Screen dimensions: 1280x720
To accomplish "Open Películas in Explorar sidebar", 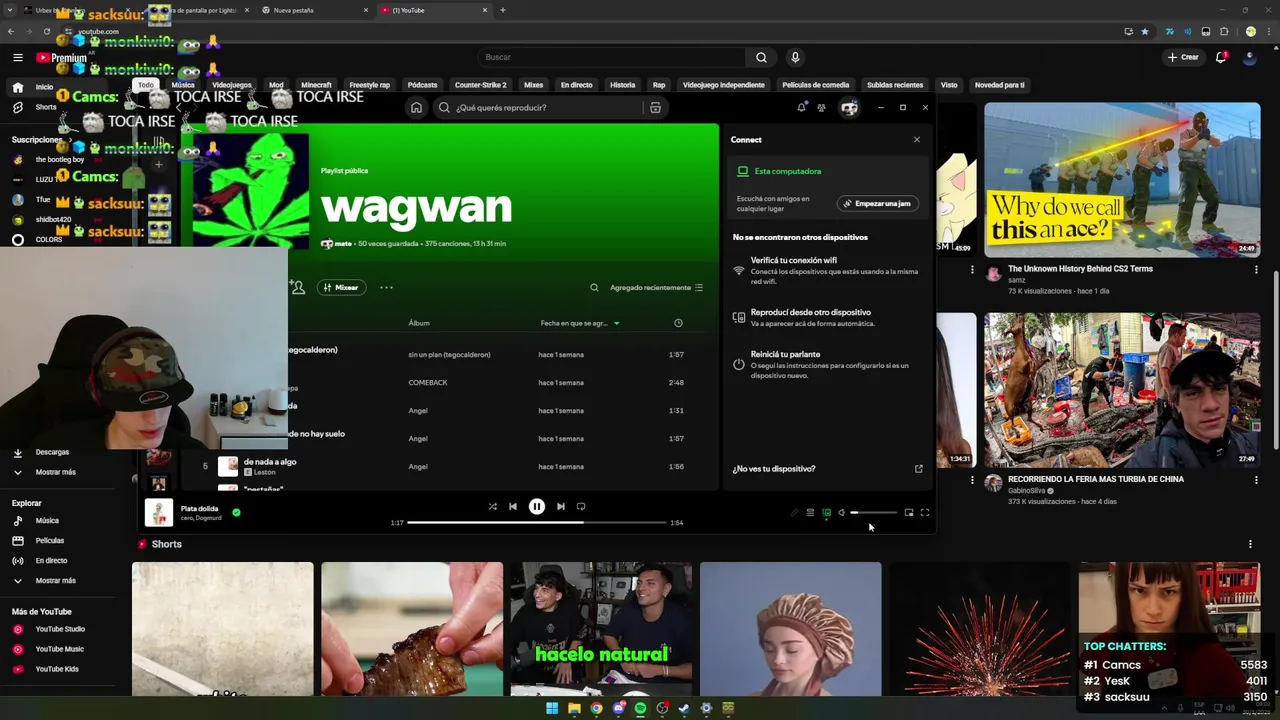I will tap(49, 541).
